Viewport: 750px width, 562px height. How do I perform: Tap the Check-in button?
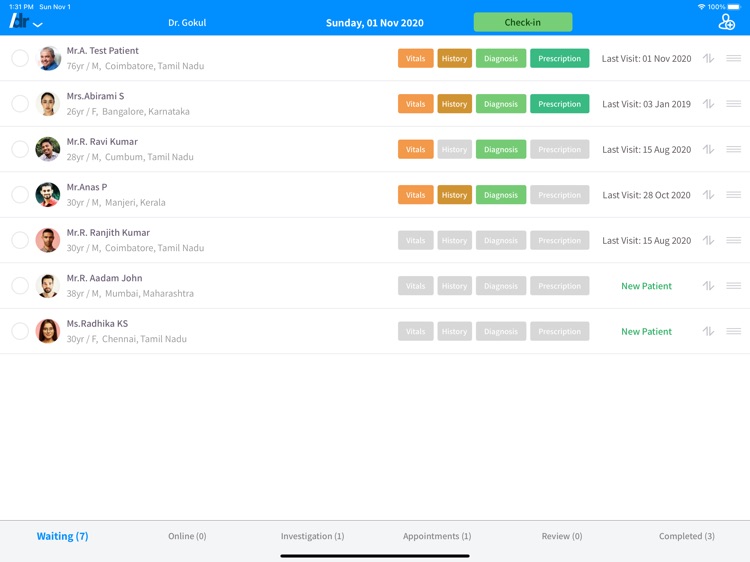[523, 22]
